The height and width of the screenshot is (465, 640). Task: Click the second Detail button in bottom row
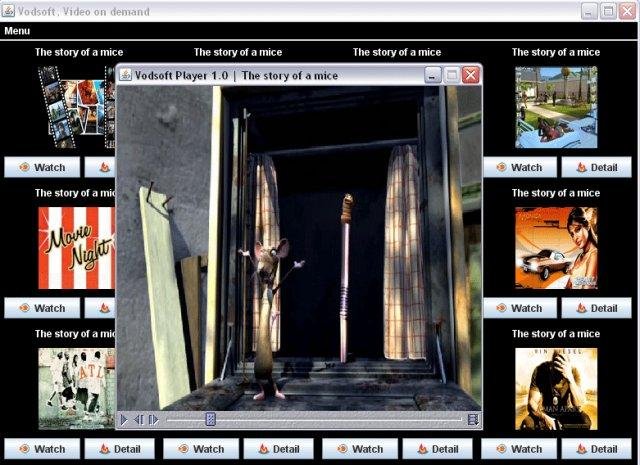[x=278, y=449]
